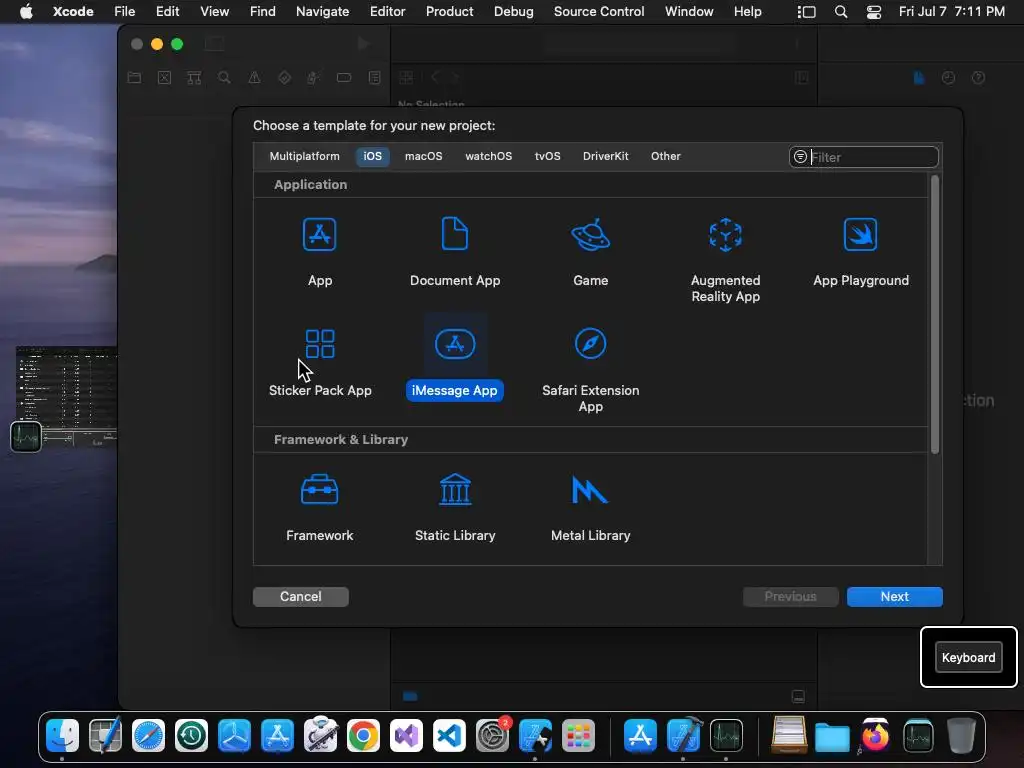Open the watchOS tab
Viewport: 1024px width, 768px height.
tap(488, 156)
